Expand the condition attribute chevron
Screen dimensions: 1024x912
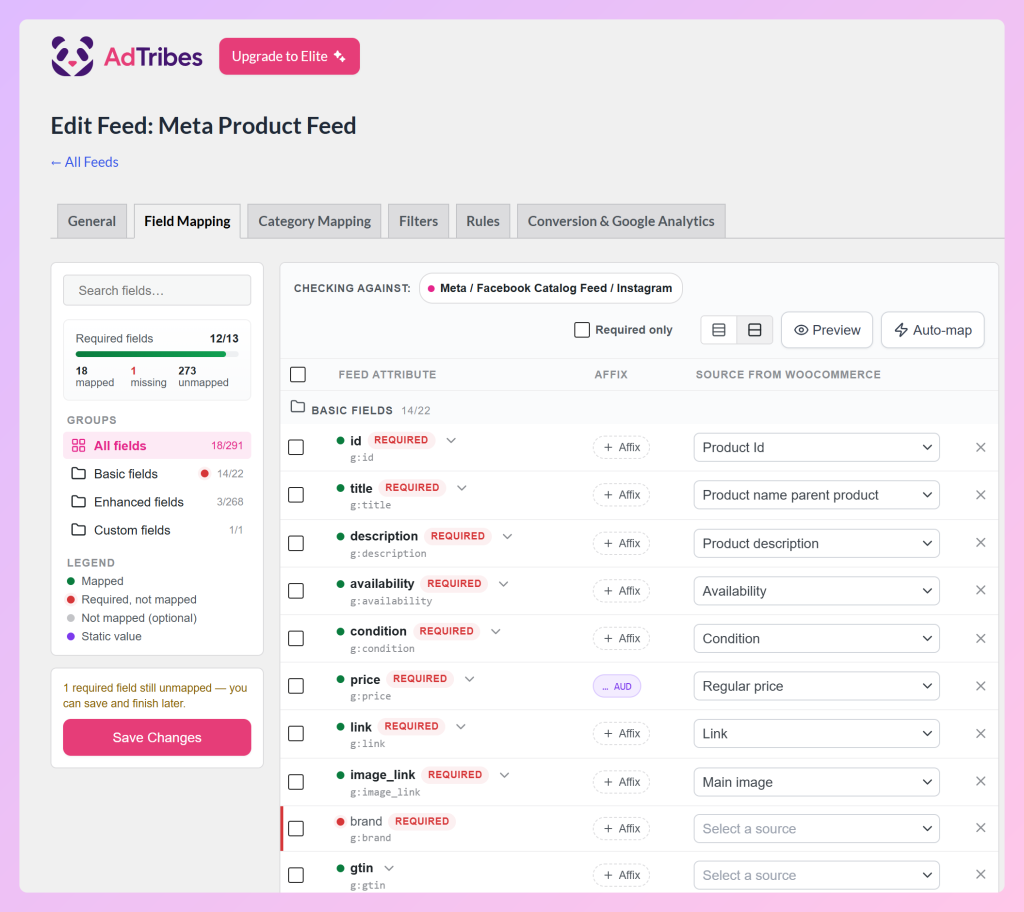pos(496,632)
